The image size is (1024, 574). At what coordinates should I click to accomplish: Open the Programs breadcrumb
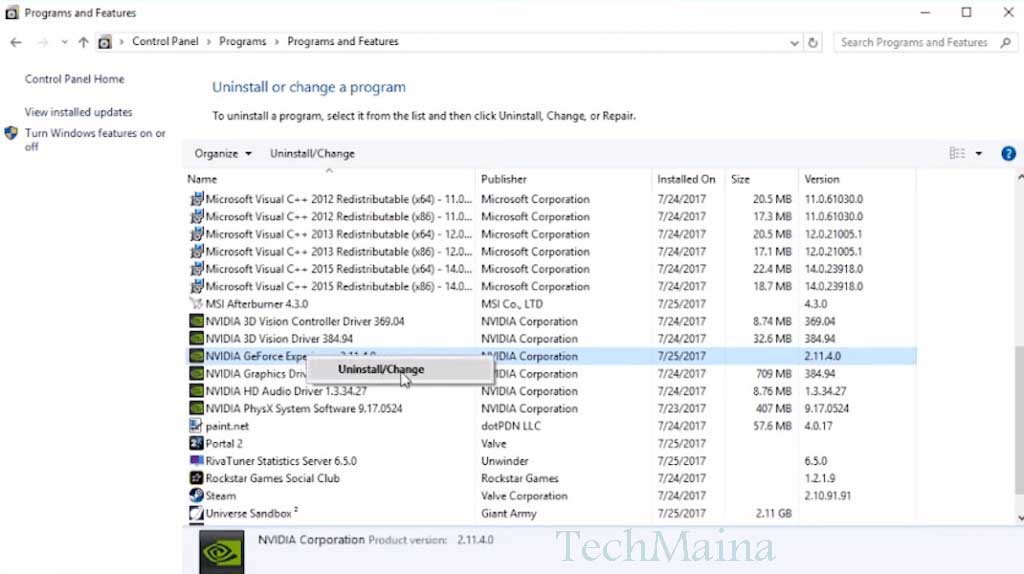coord(242,41)
